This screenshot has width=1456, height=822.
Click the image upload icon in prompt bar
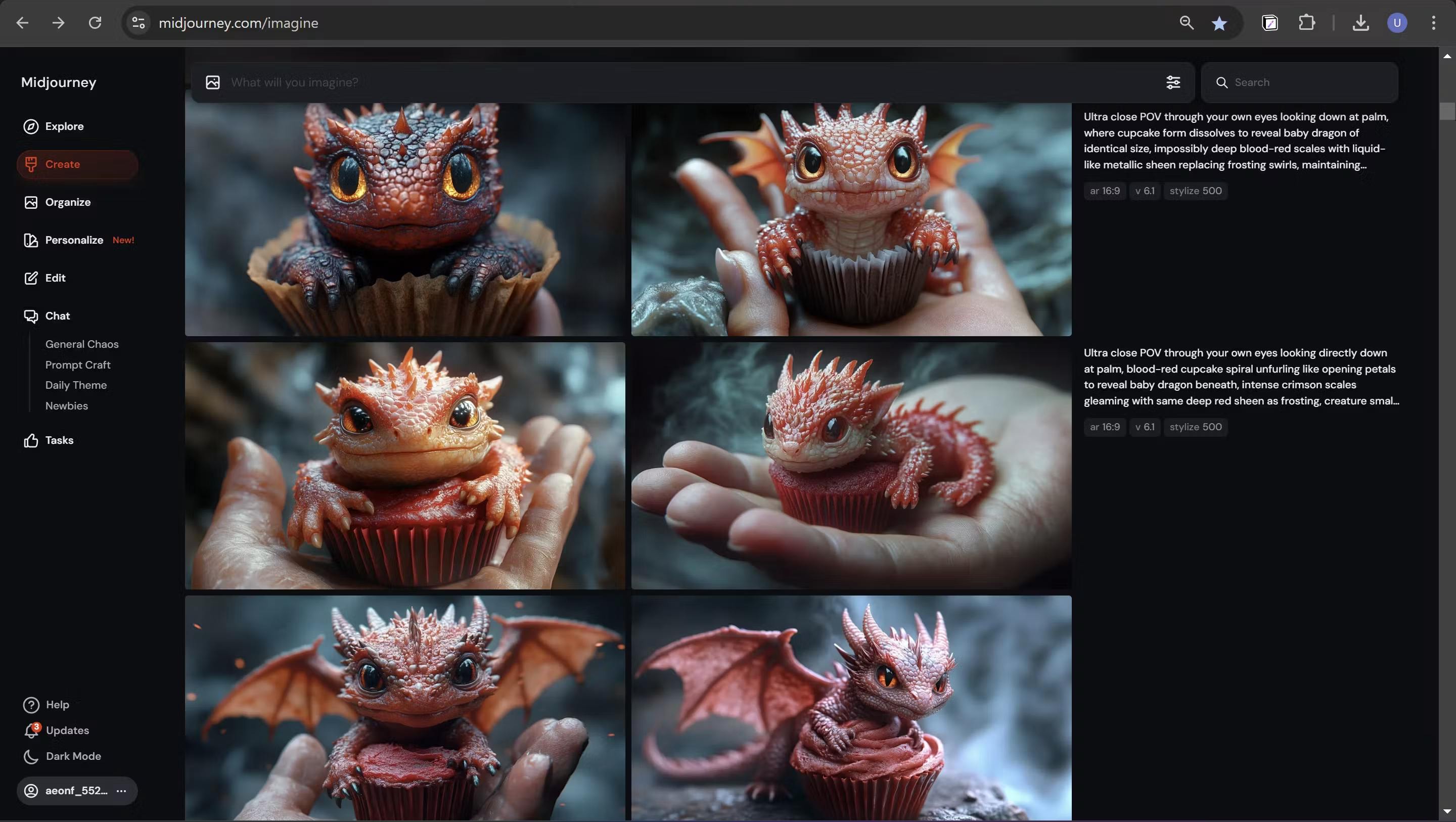tap(212, 82)
